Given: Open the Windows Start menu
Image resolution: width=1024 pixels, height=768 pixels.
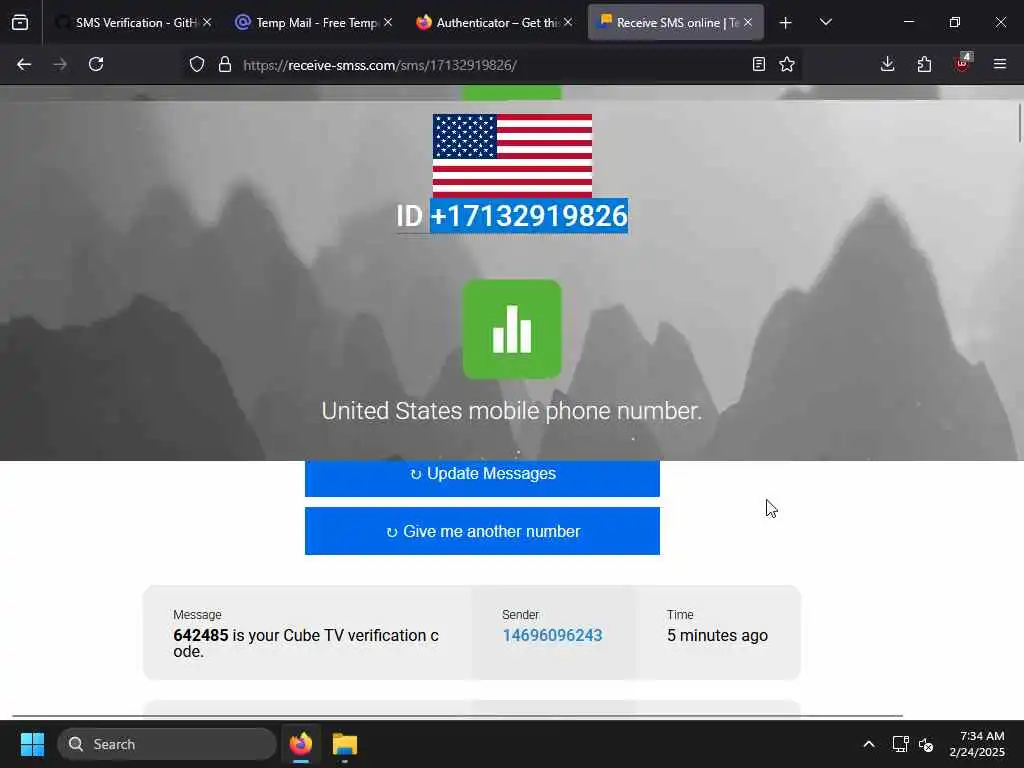Looking at the screenshot, I should pyautogui.click(x=32, y=744).
